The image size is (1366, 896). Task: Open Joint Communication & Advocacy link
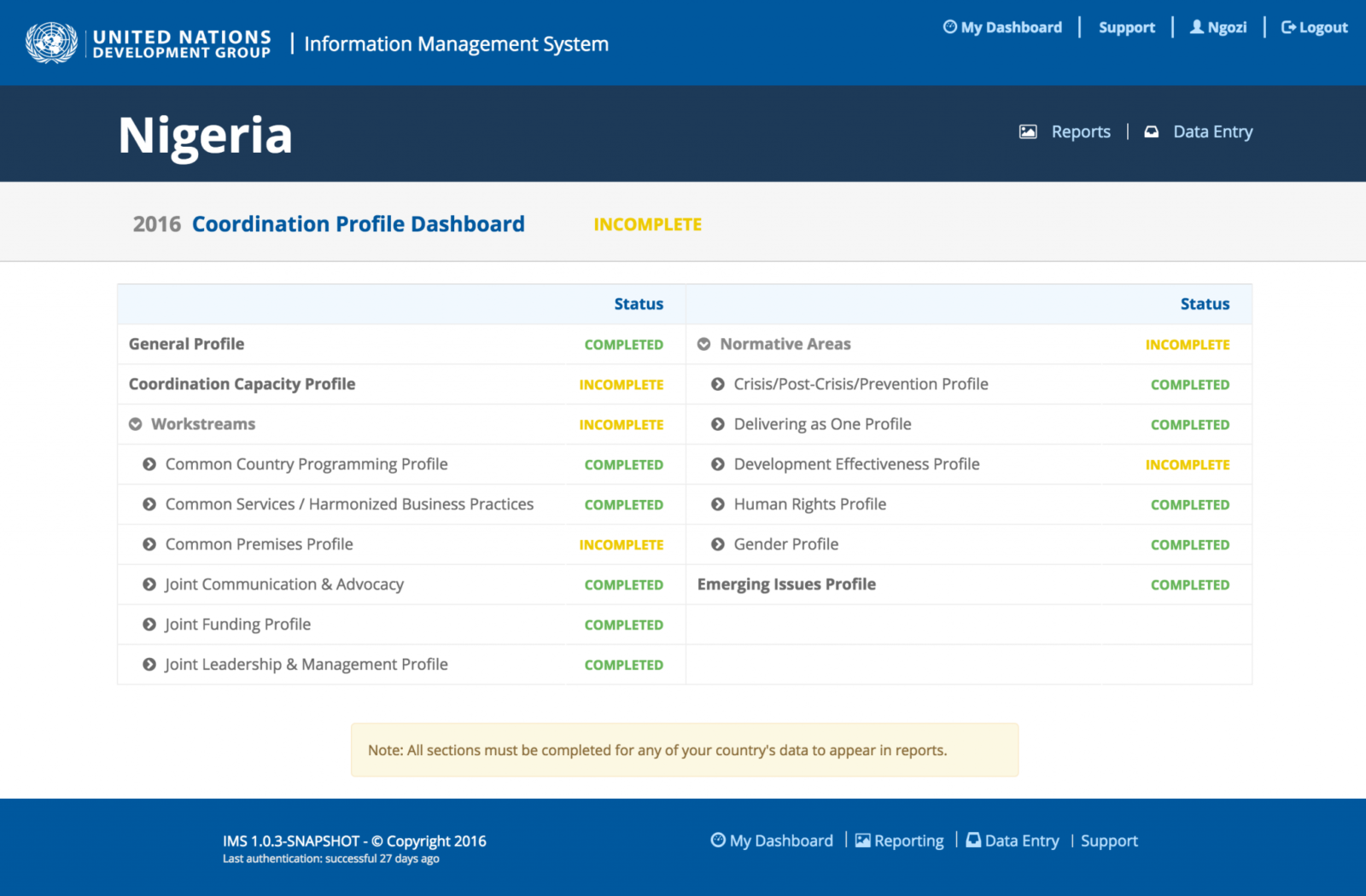click(284, 585)
